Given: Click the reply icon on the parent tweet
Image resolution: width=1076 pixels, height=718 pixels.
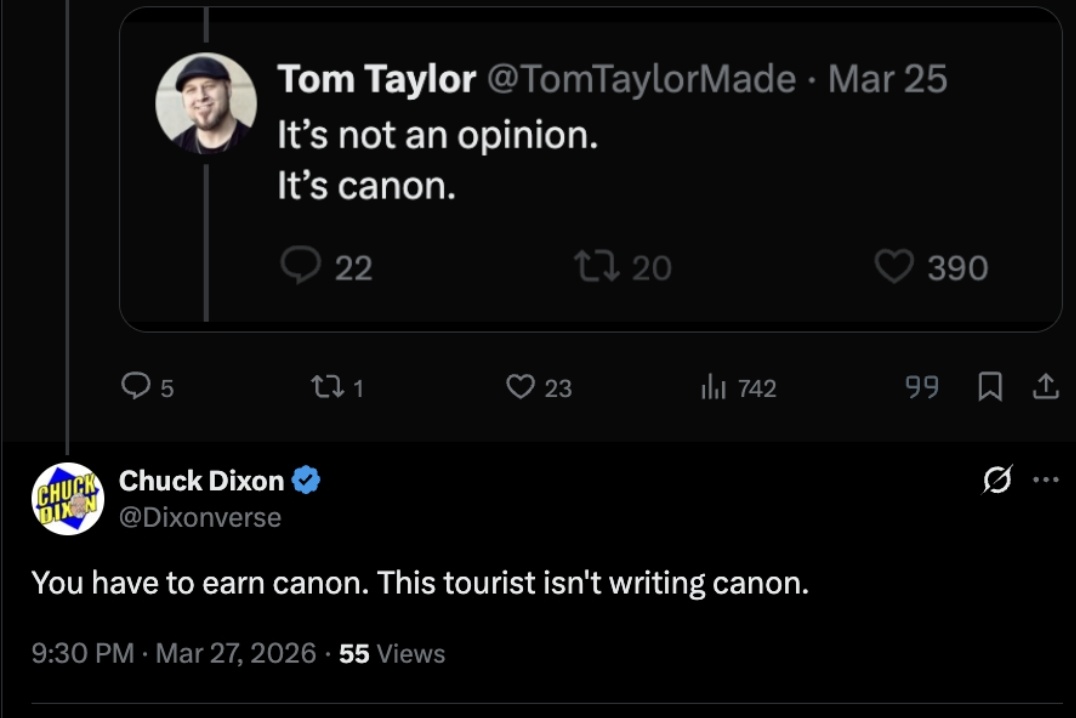Looking at the screenshot, I should point(135,387).
